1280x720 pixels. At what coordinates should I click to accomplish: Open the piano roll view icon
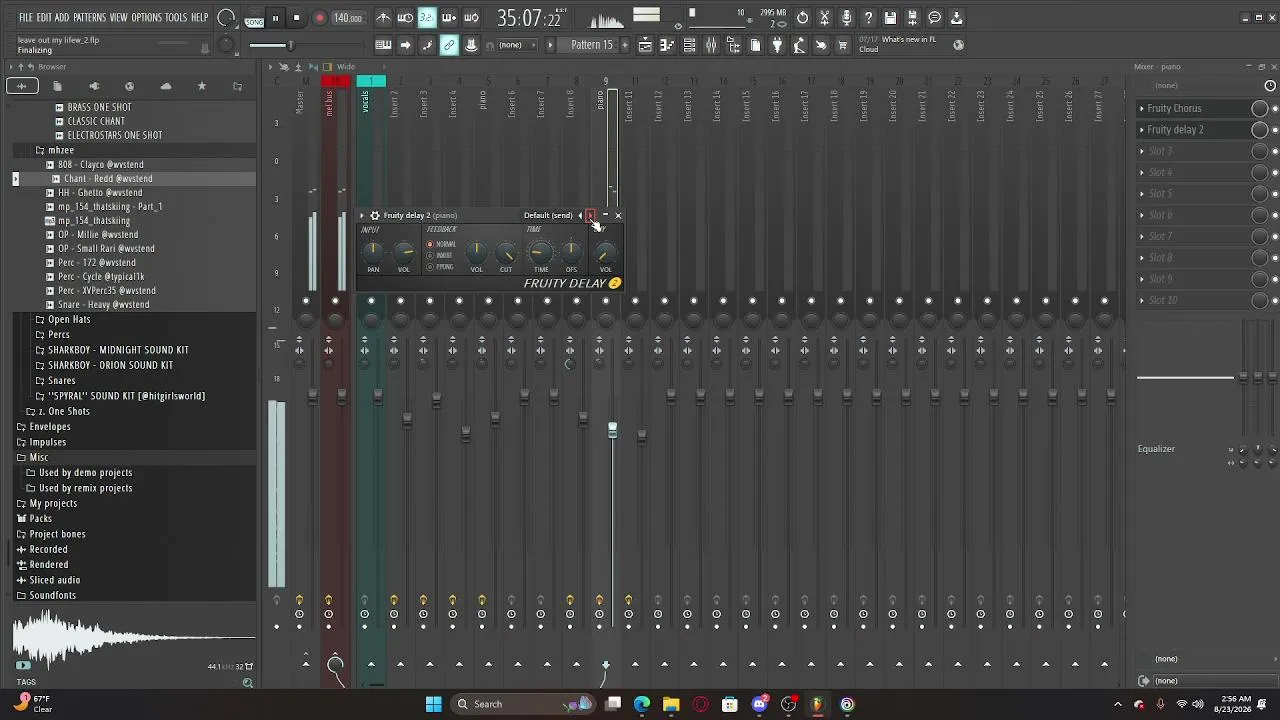[x=667, y=45]
